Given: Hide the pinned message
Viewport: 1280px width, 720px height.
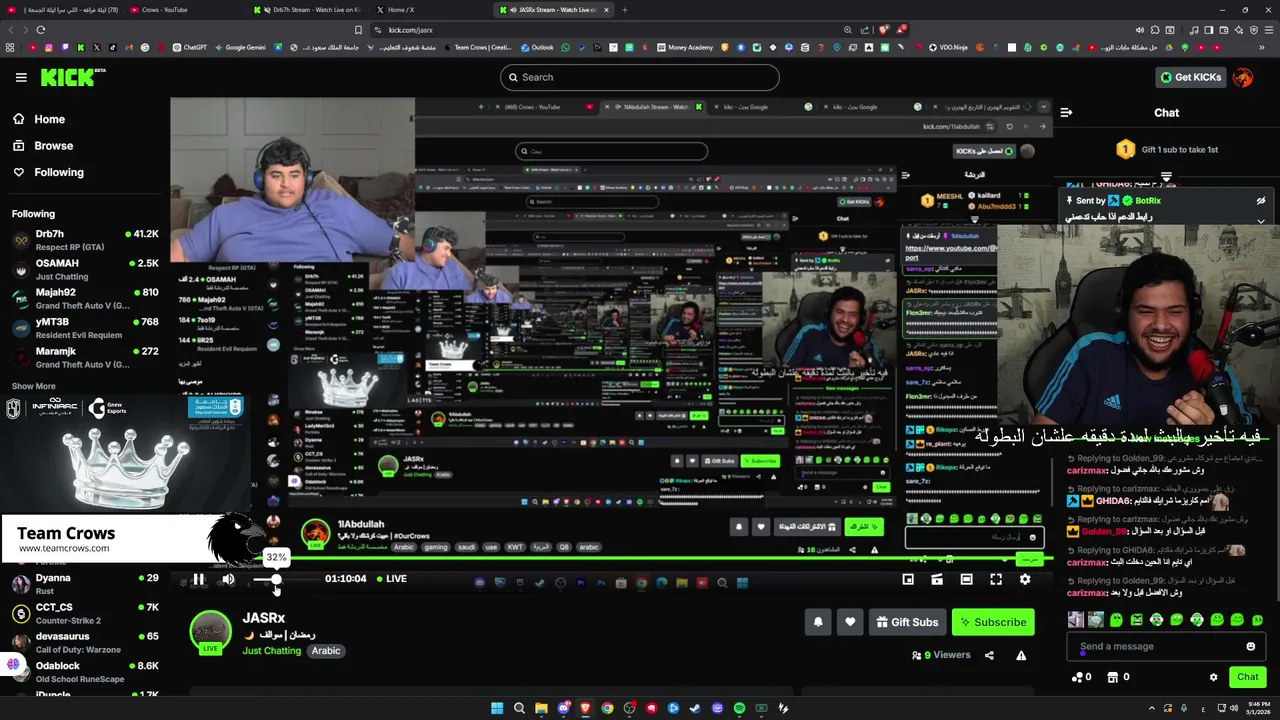Looking at the screenshot, I should click(x=1261, y=201).
